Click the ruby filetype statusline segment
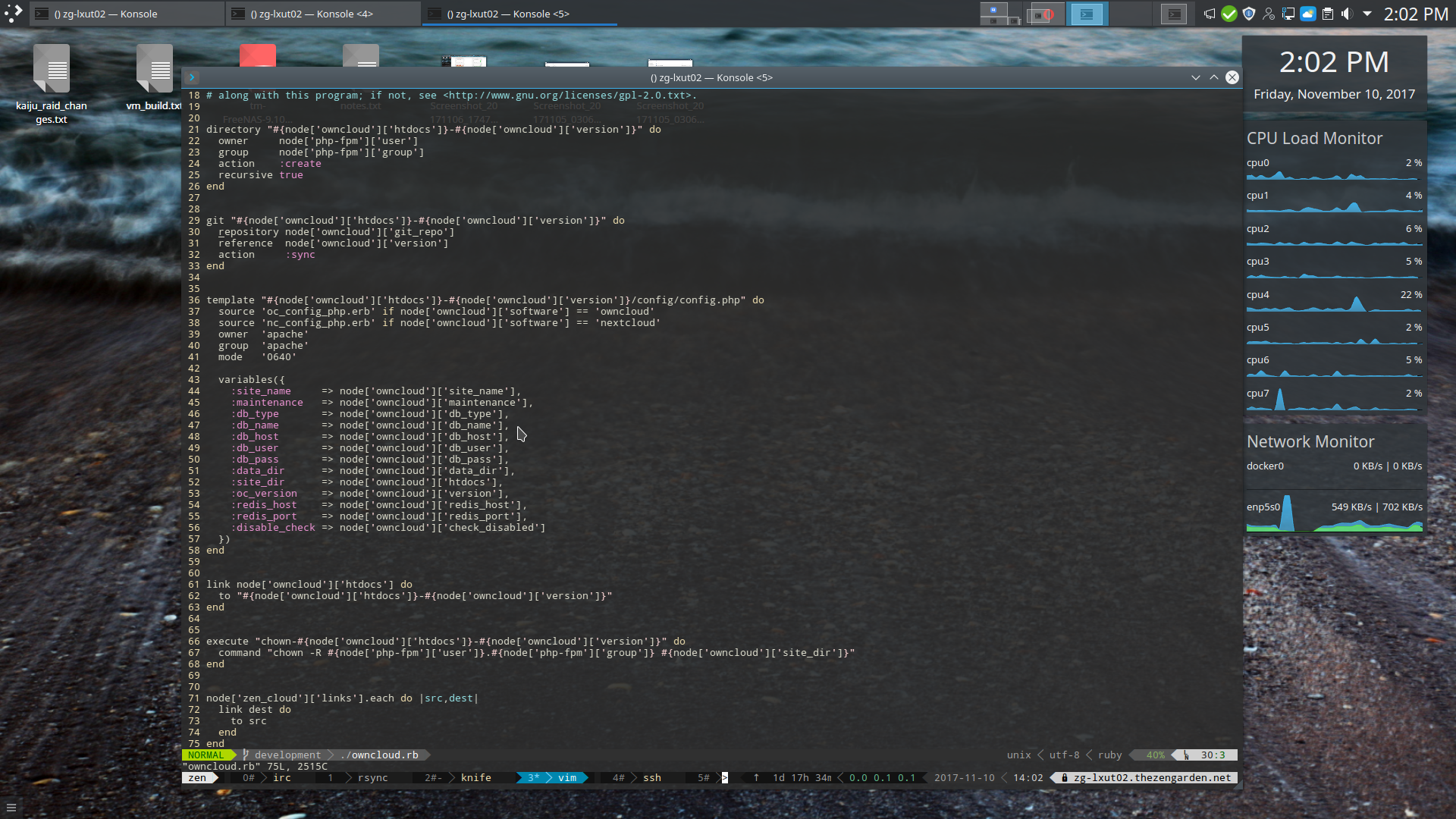The image size is (1456, 819). tap(1109, 755)
